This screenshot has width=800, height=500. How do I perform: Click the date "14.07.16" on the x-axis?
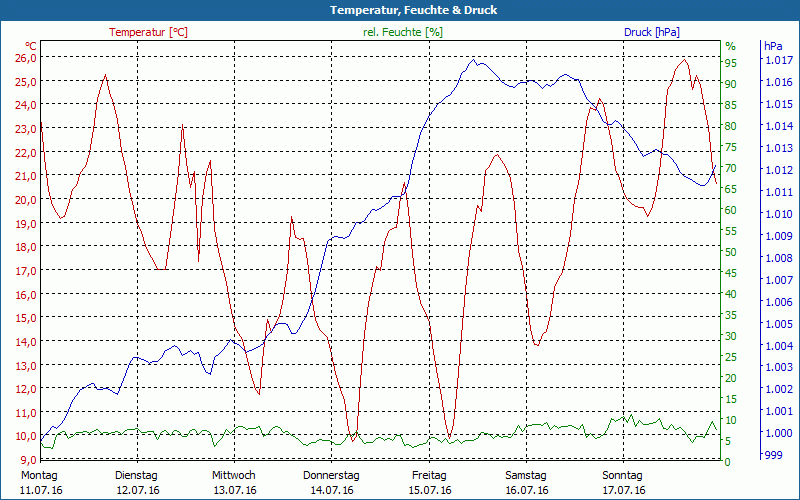tap(331, 490)
